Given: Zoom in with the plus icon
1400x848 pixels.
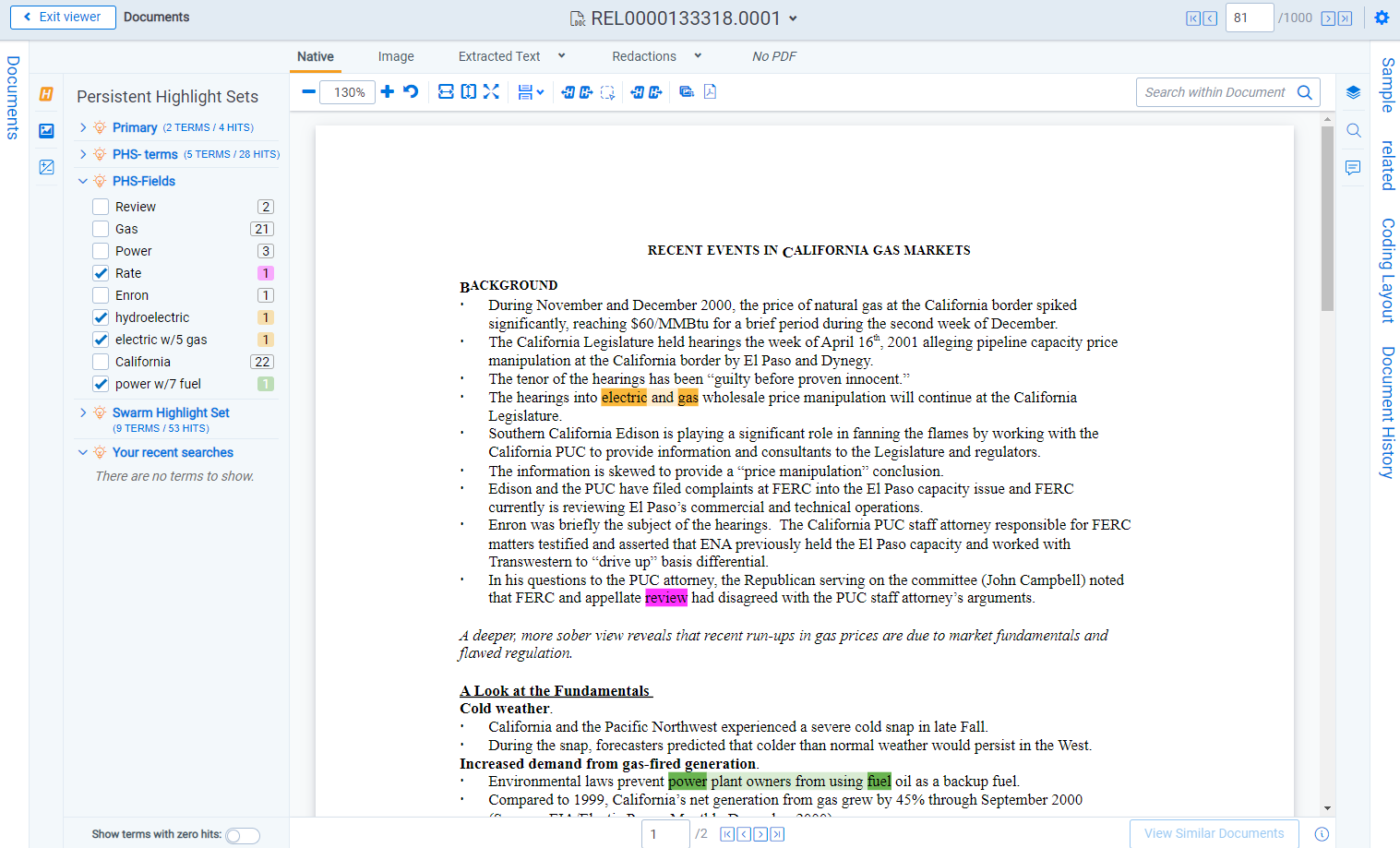Looking at the screenshot, I should [388, 91].
